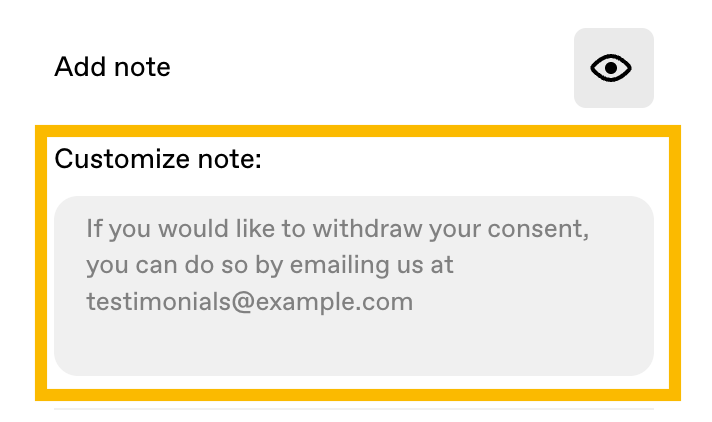Click the testimonials@example.com placeholder text
Image resolution: width=712 pixels, height=422 pixels.
pos(250,302)
